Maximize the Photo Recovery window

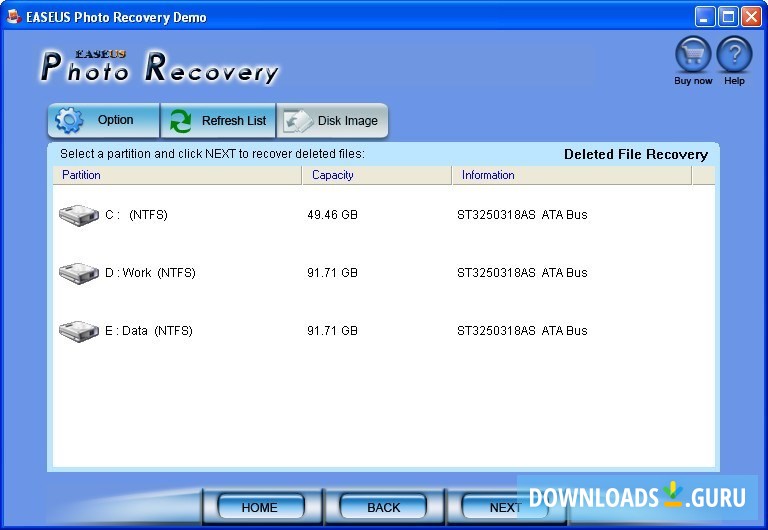[x=728, y=17]
